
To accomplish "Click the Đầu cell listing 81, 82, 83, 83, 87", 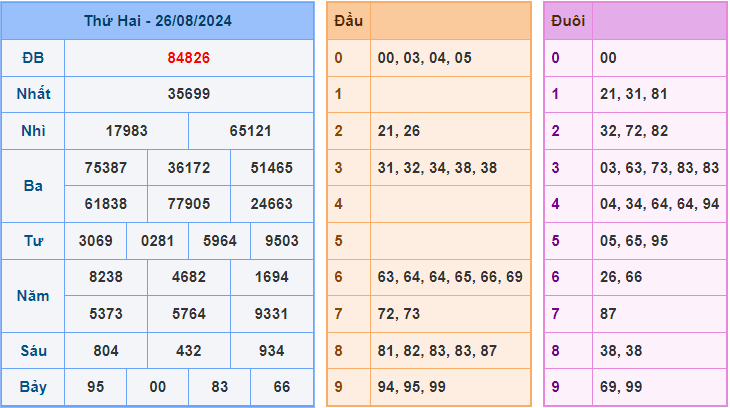I will point(450,351).
